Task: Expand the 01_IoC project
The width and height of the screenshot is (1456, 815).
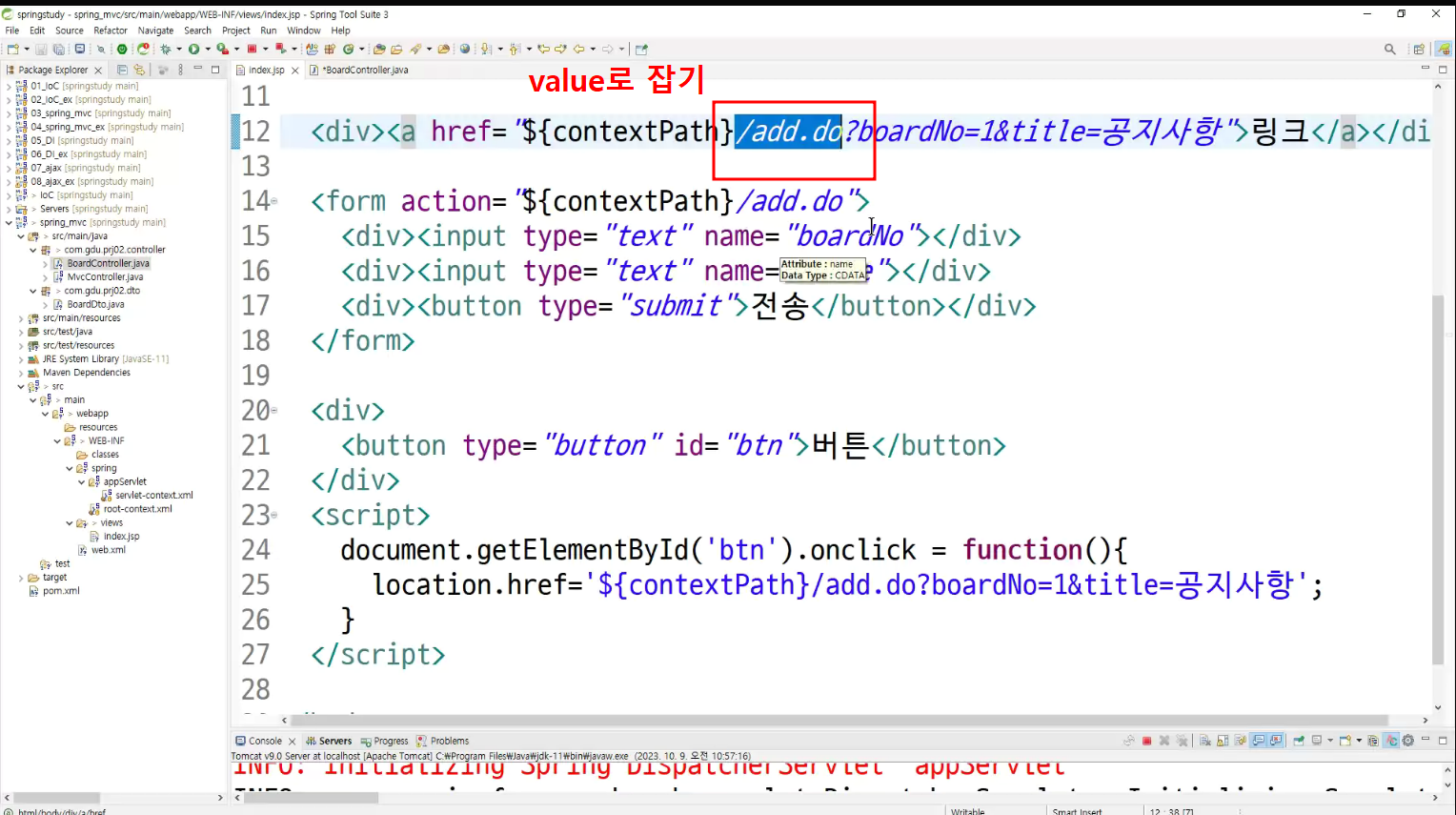Action: [x=9, y=86]
